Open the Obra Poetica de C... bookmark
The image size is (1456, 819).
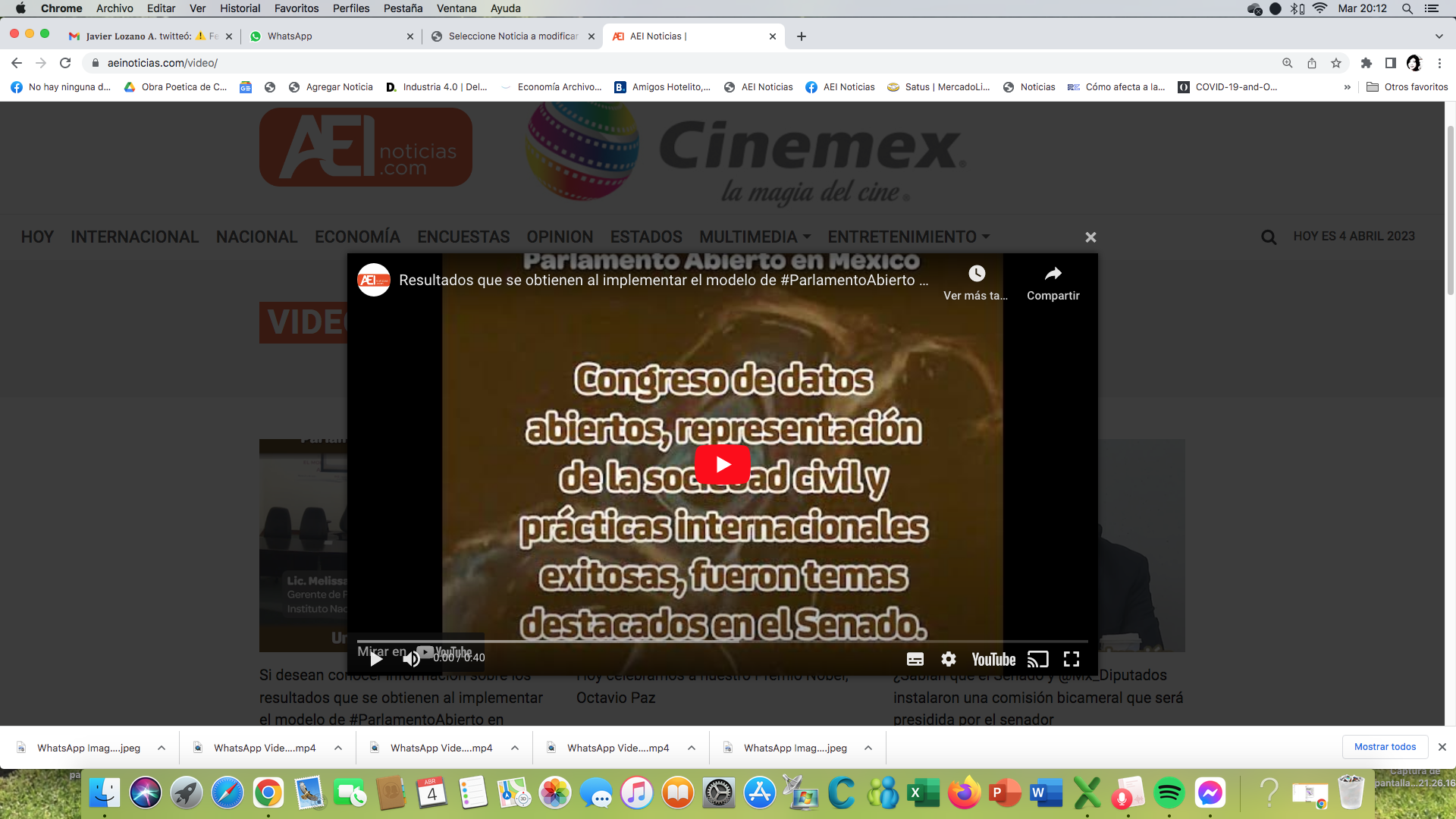pyautogui.click(x=176, y=87)
